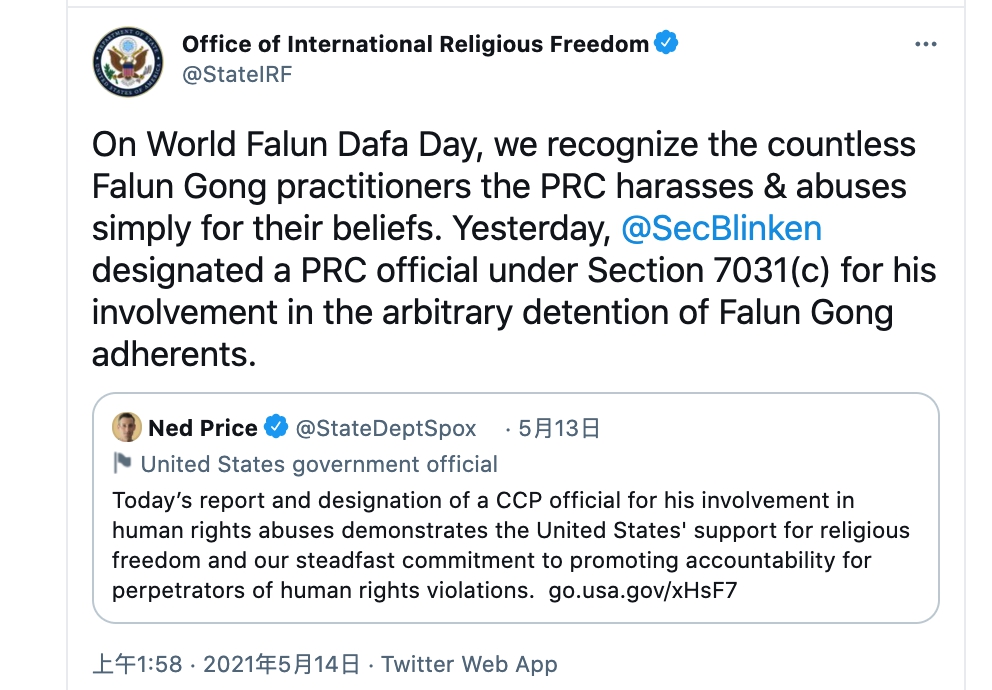The image size is (992, 690).
Task: Click Ned Price's blue verified checkmark
Action: (x=275, y=428)
